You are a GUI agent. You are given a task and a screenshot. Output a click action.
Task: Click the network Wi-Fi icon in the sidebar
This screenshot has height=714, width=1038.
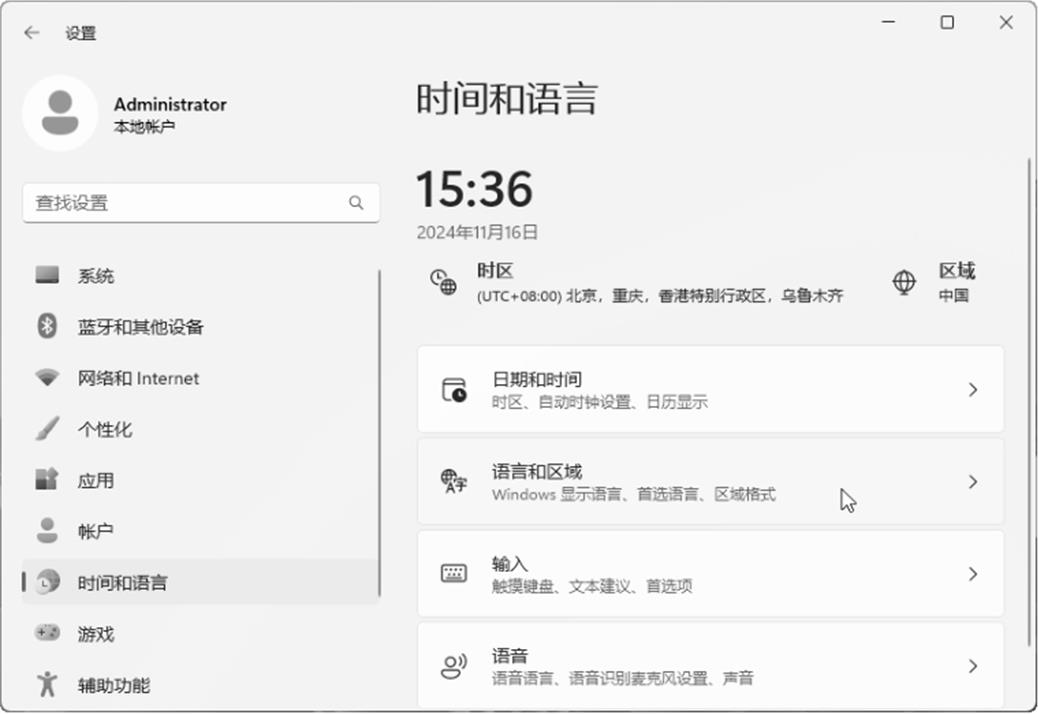tap(47, 378)
